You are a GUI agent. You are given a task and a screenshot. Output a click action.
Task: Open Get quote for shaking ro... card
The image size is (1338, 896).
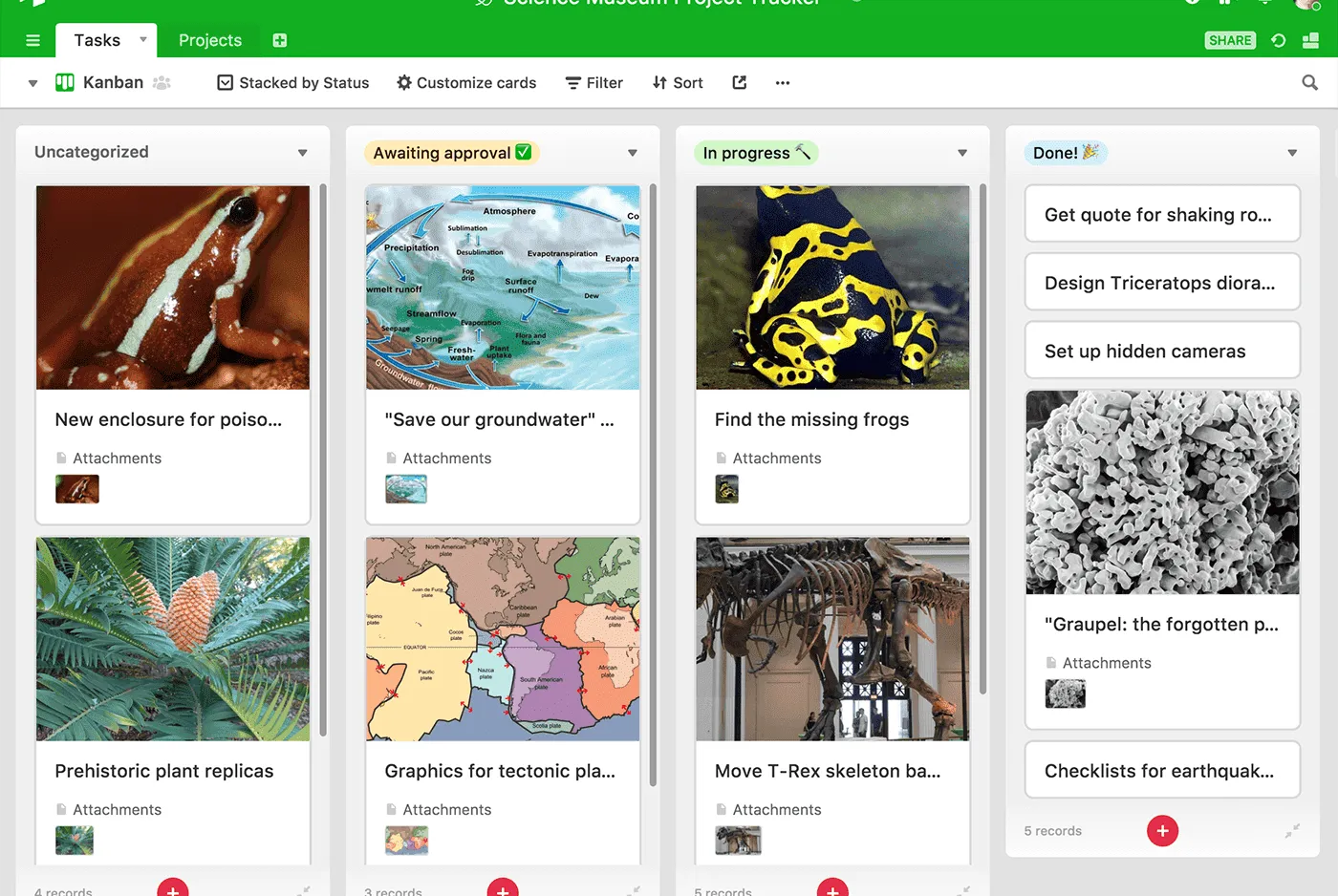pyautogui.click(x=1162, y=214)
